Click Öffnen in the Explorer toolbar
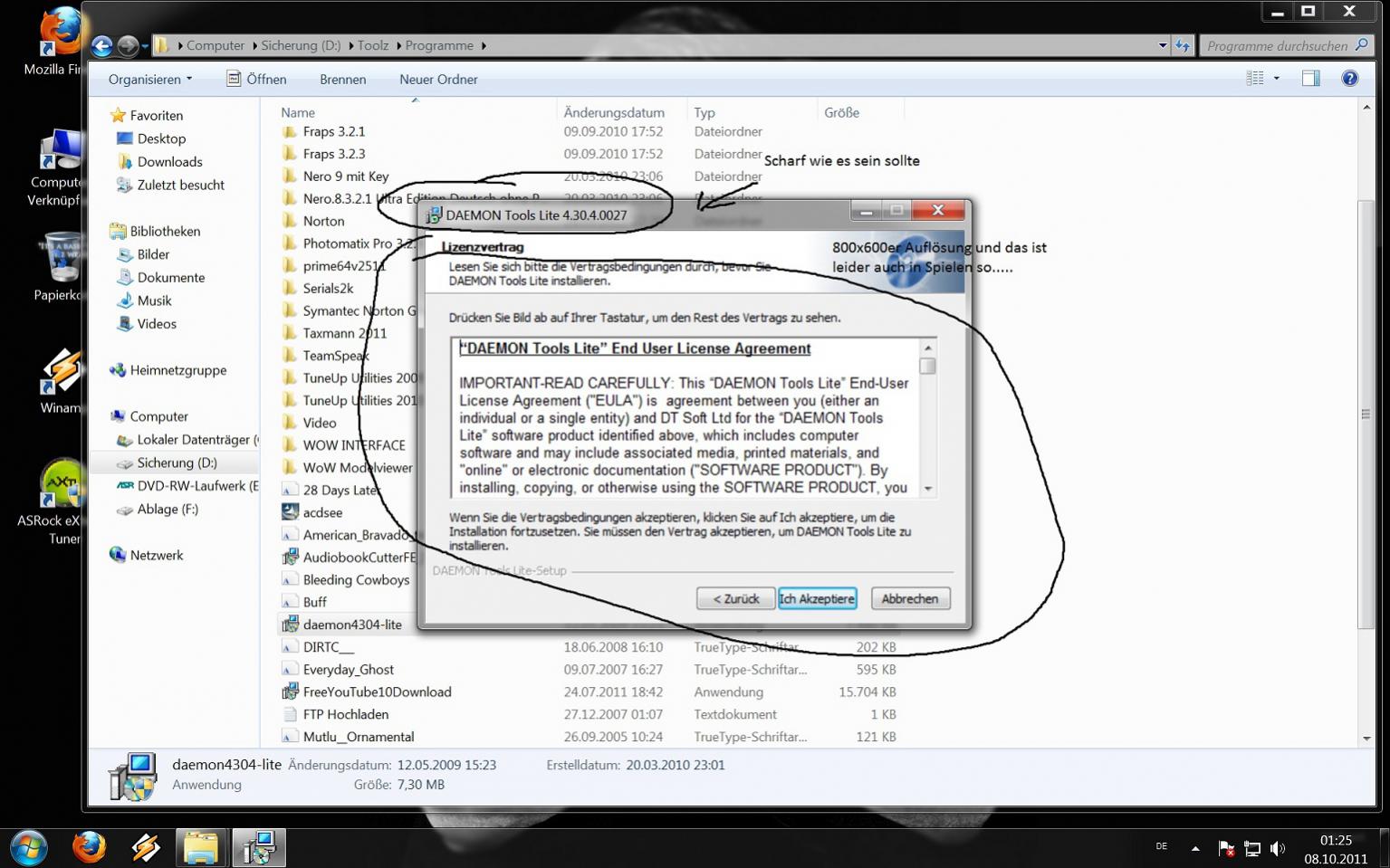1390x868 pixels. point(256,79)
